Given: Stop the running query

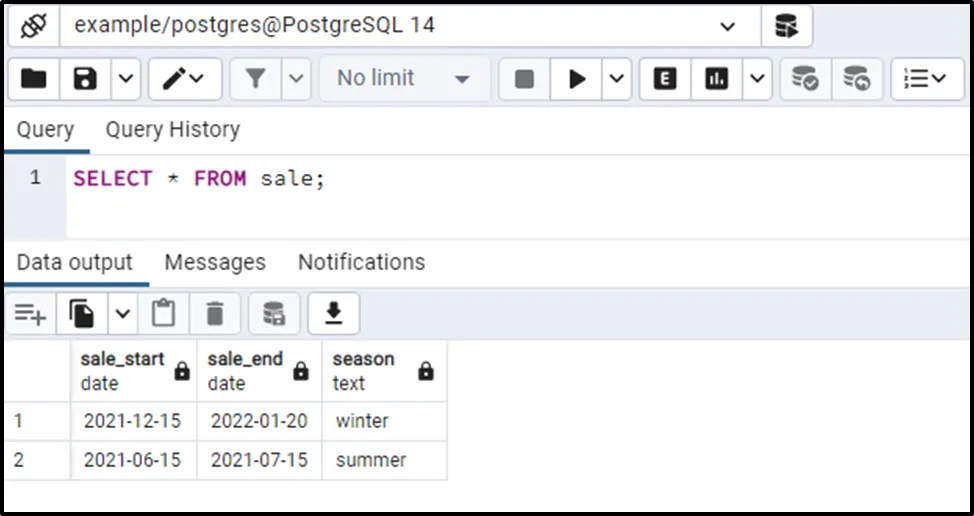Looking at the screenshot, I should point(524,78).
